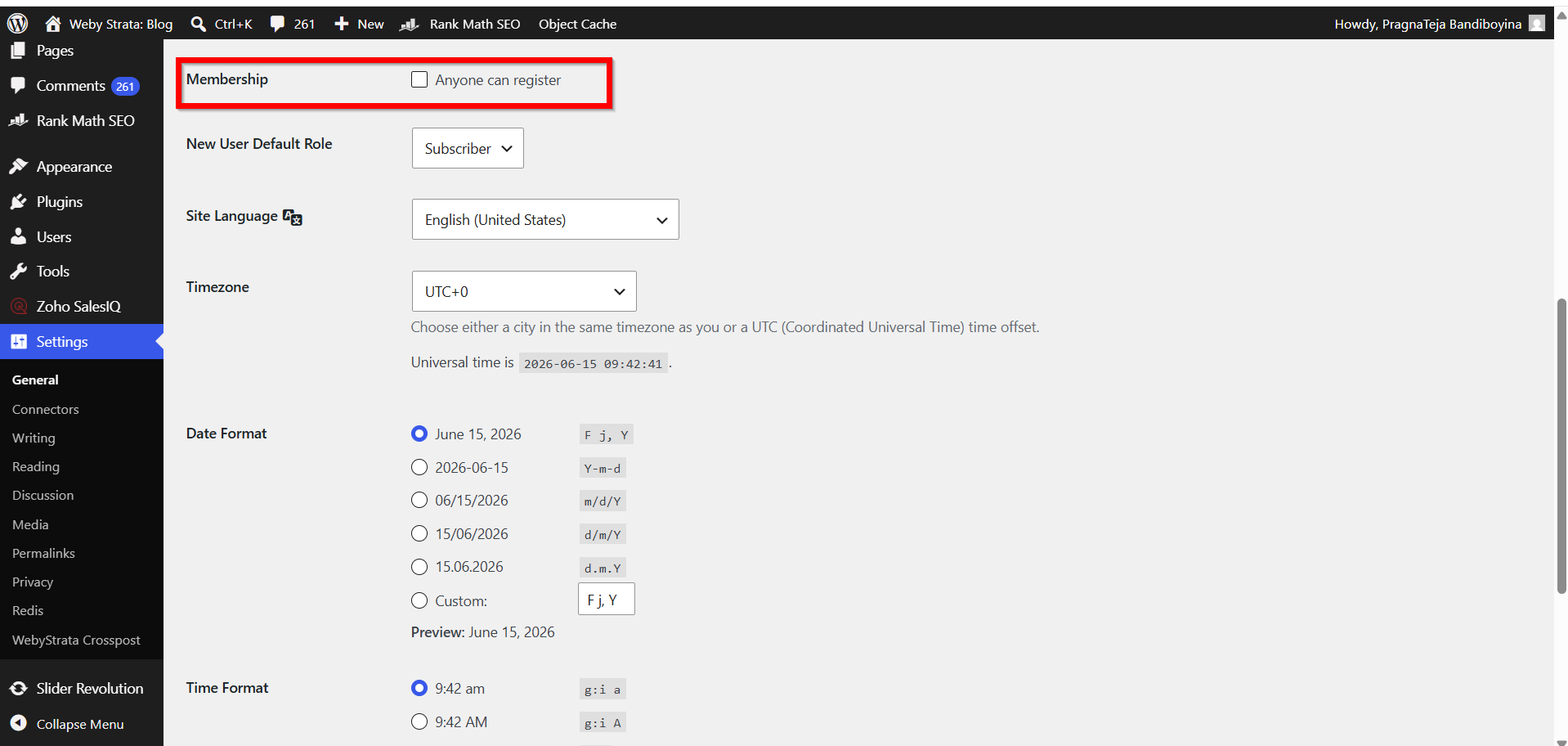Click the home icon beside Weby Strata: Blog
Screen dimensions: 1568x746
click(x=53, y=24)
